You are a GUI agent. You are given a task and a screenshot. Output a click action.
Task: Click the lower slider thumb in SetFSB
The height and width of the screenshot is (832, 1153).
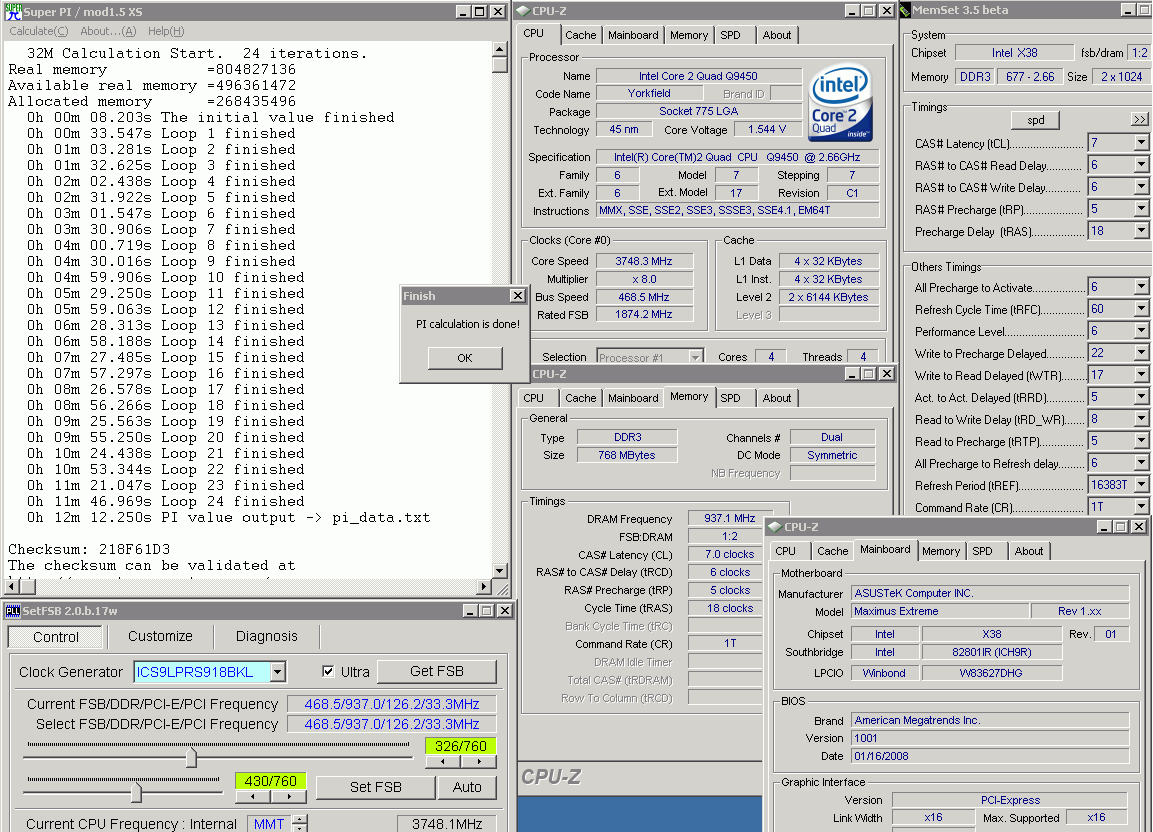136,792
